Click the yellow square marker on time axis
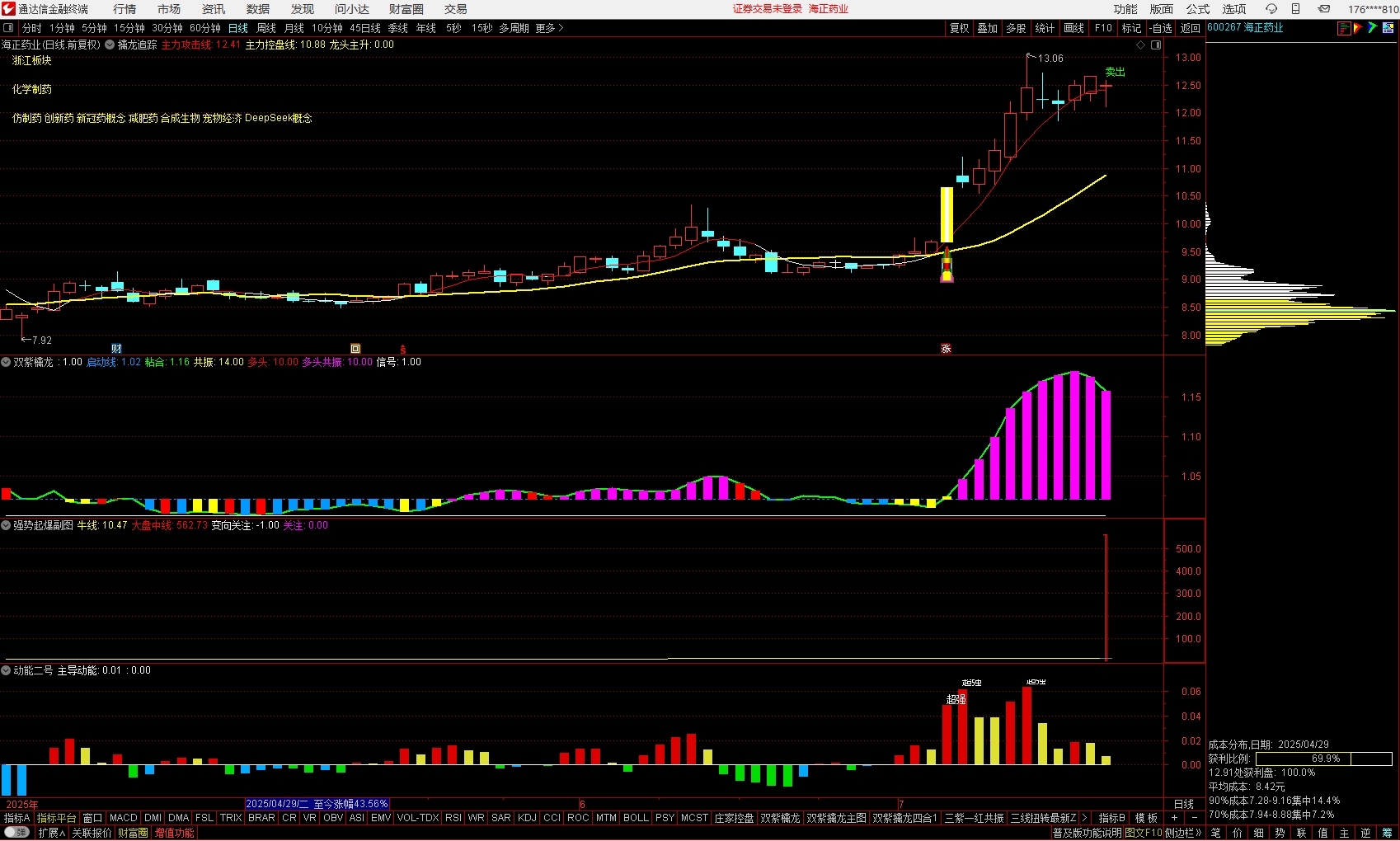Image resolution: width=1400 pixels, height=841 pixels. tap(355, 349)
